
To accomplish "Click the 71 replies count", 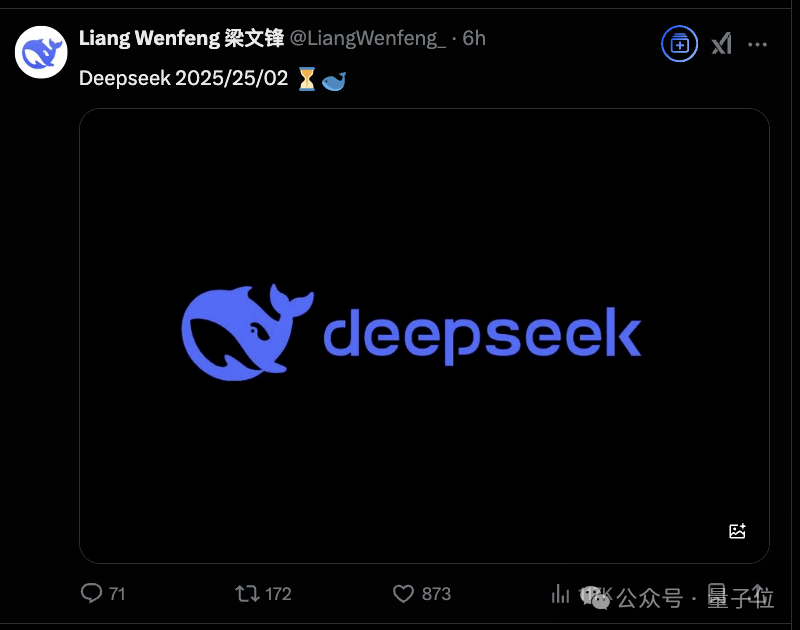I will (117, 594).
